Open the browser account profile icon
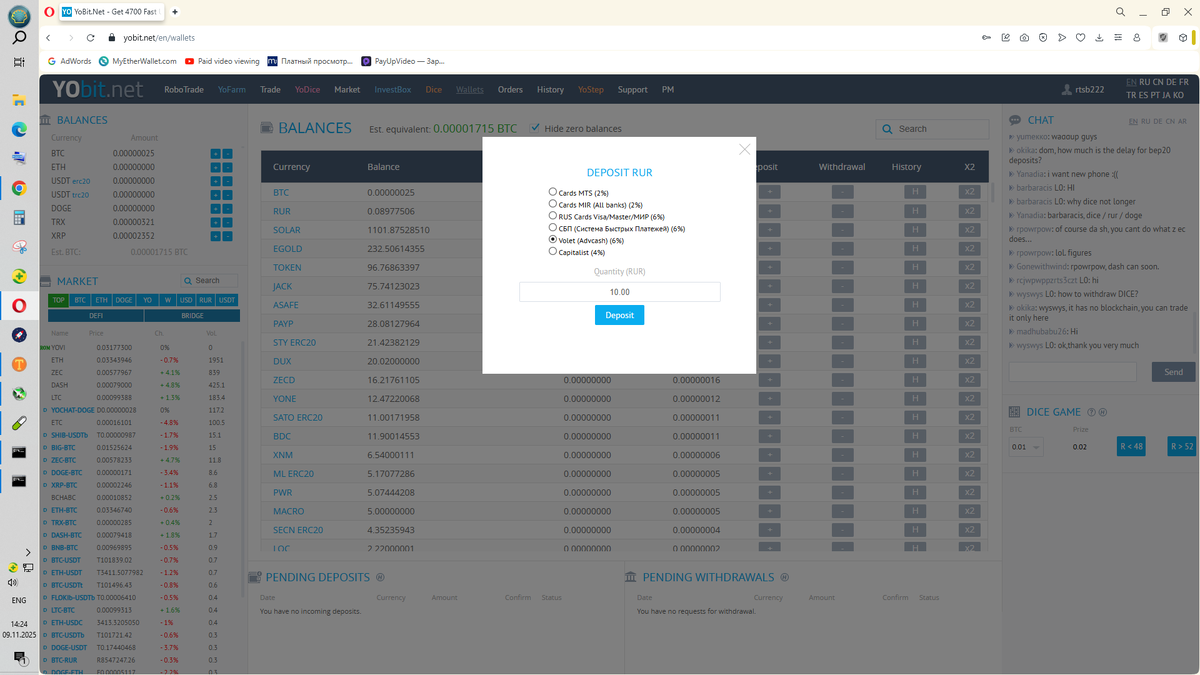This screenshot has height=675, width=1200. [1137, 37]
